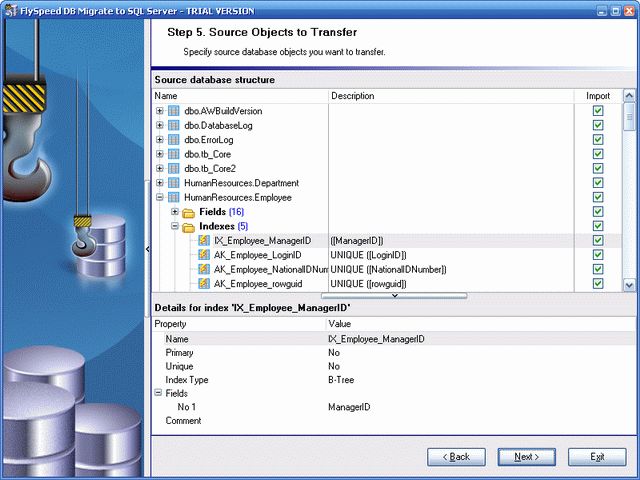Click the AK_Employee_rowguid index icon
Image resolution: width=640 pixels, height=480 pixels.
204,283
